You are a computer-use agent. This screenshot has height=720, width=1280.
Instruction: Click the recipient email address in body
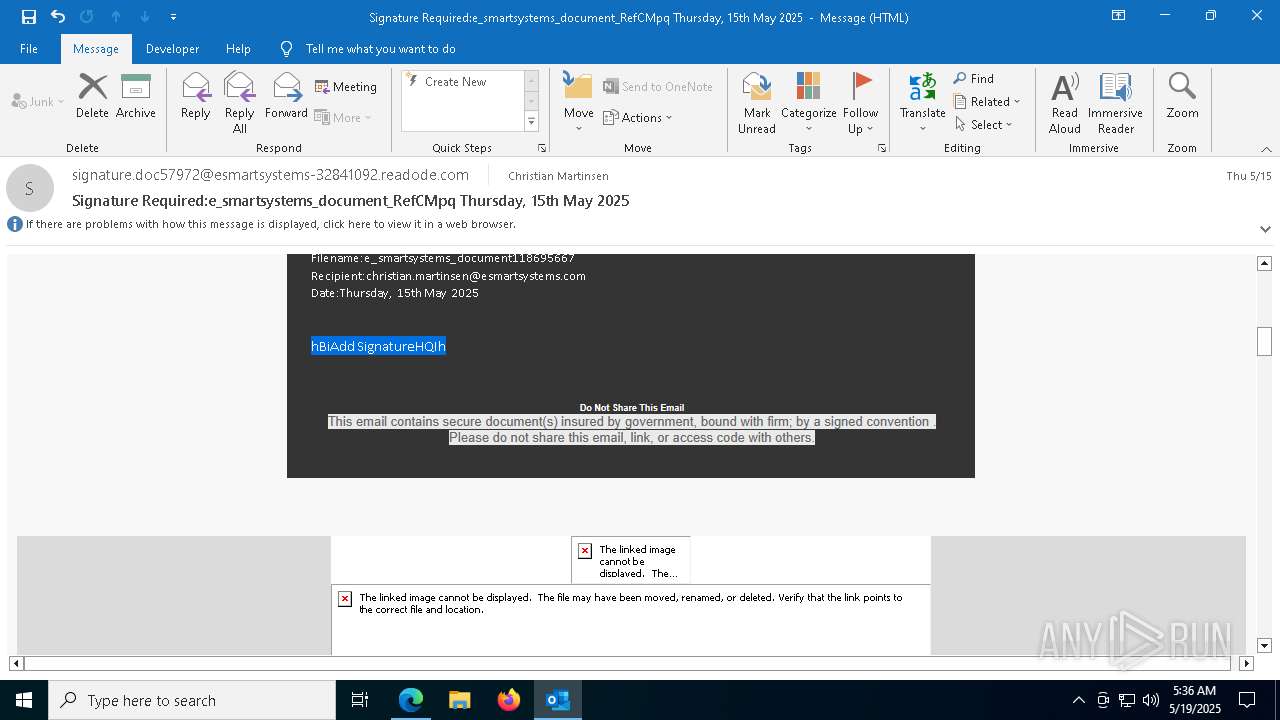476,276
